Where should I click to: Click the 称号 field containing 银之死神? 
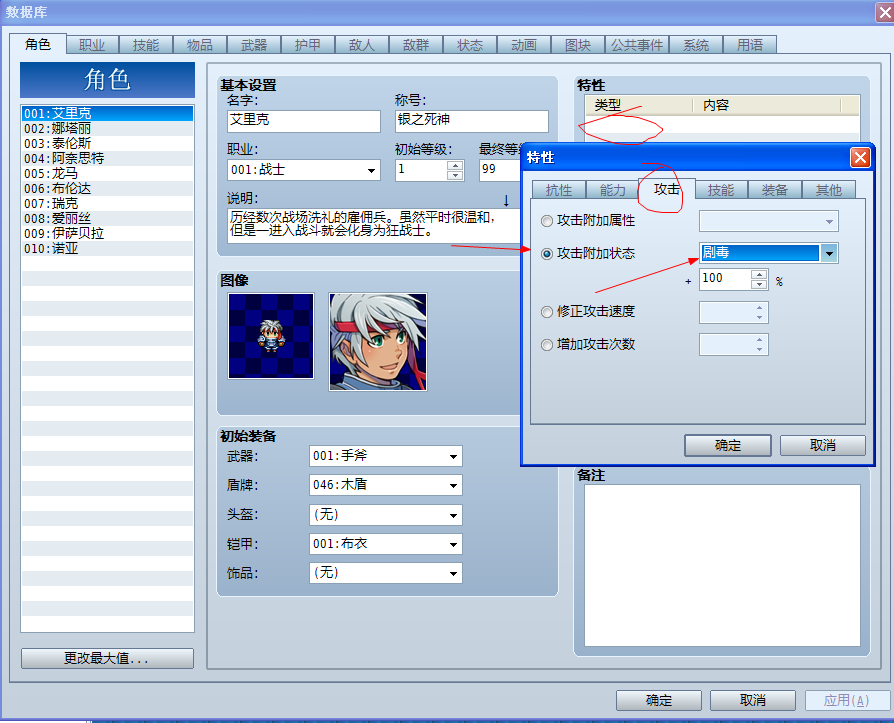coord(472,121)
